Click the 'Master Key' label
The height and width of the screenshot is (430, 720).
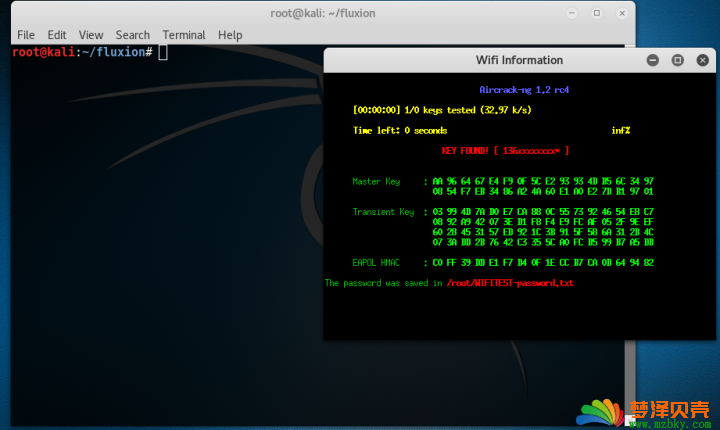pos(376,181)
